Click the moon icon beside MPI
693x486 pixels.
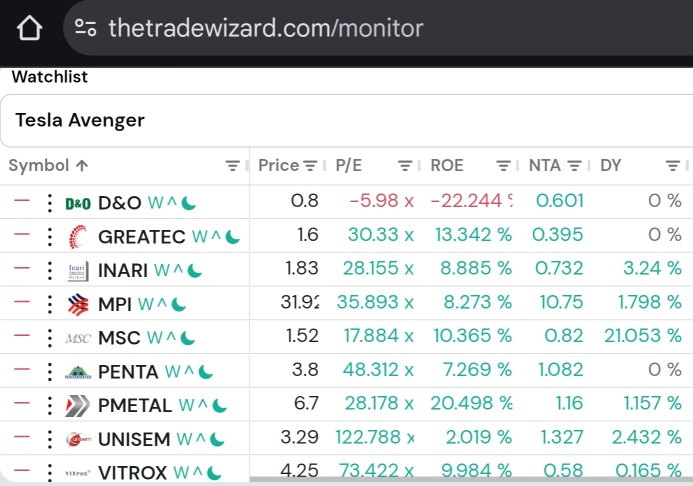(179, 304)
